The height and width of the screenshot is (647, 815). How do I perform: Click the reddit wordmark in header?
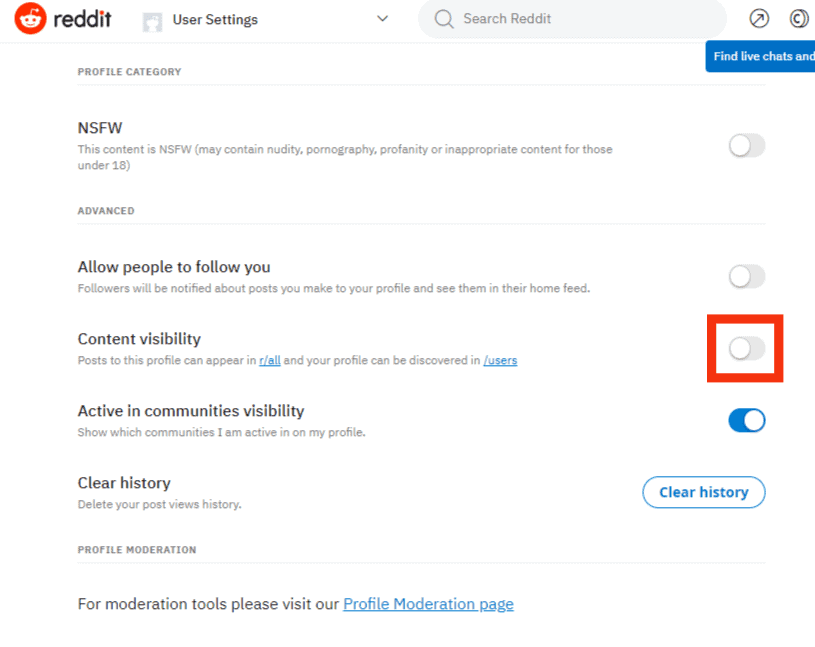[x=83, y=19]
